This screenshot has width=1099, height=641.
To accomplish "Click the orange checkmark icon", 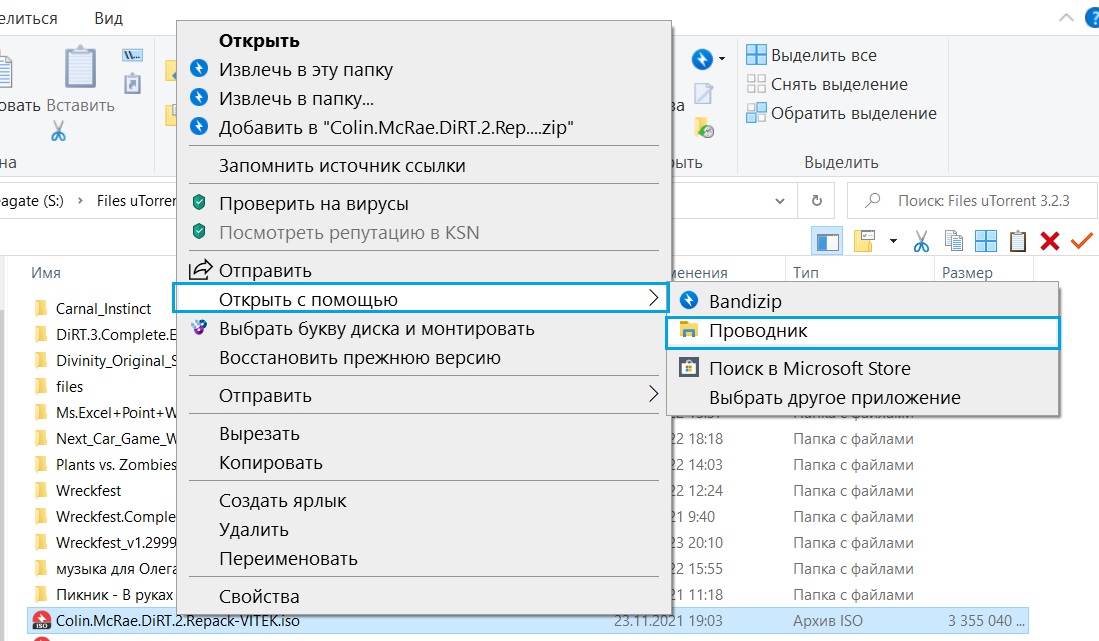I will (1081, 240).
